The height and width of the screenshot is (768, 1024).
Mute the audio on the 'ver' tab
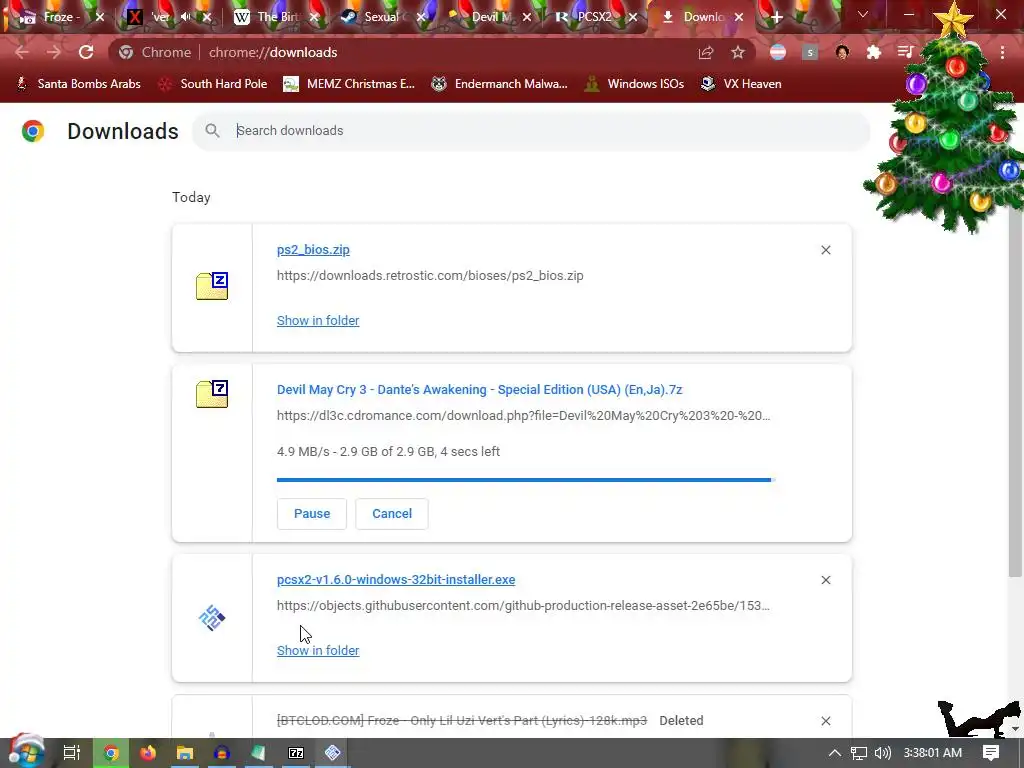tap(186, 17)
